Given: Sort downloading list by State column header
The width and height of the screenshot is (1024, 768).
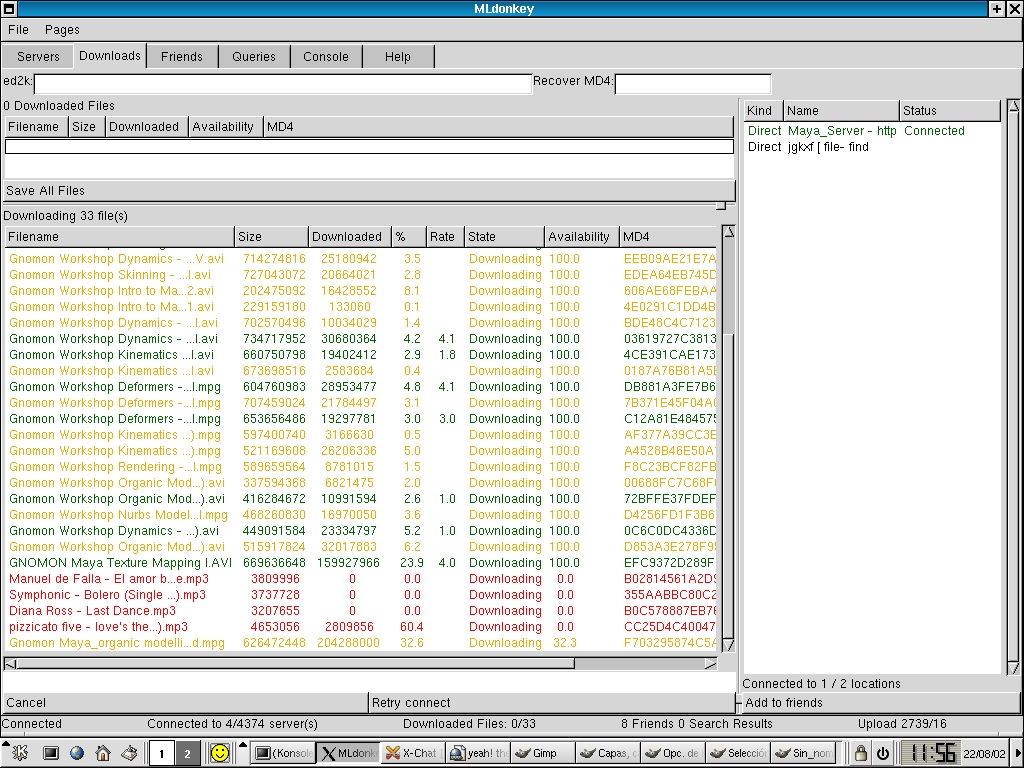Looking at the screenshot, I should 504,236.
